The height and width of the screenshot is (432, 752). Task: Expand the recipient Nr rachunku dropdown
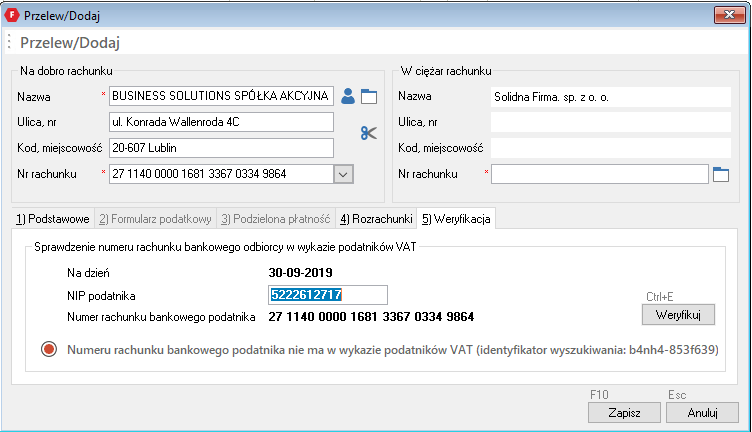343,174
